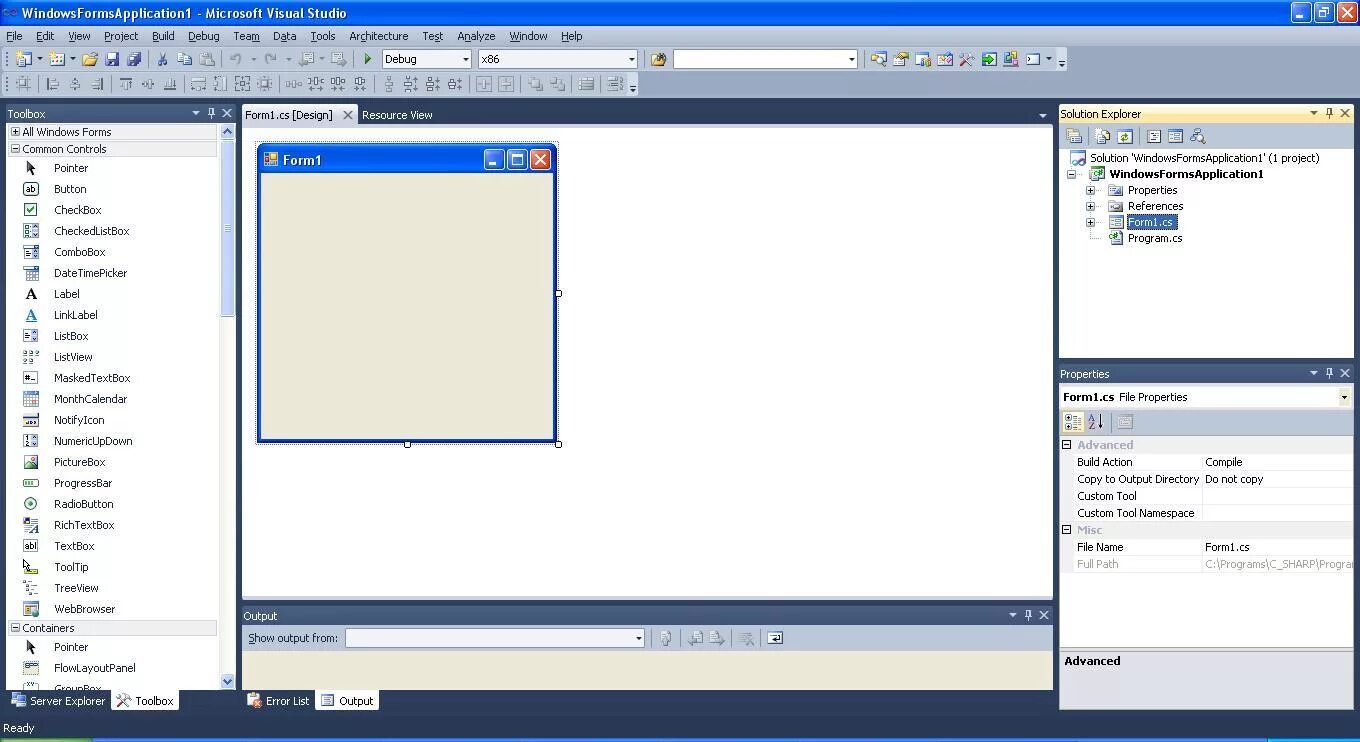Click Refresh icon in Solution Explorer
The width and height of the screenshot is (1360, 742).
1124,136
